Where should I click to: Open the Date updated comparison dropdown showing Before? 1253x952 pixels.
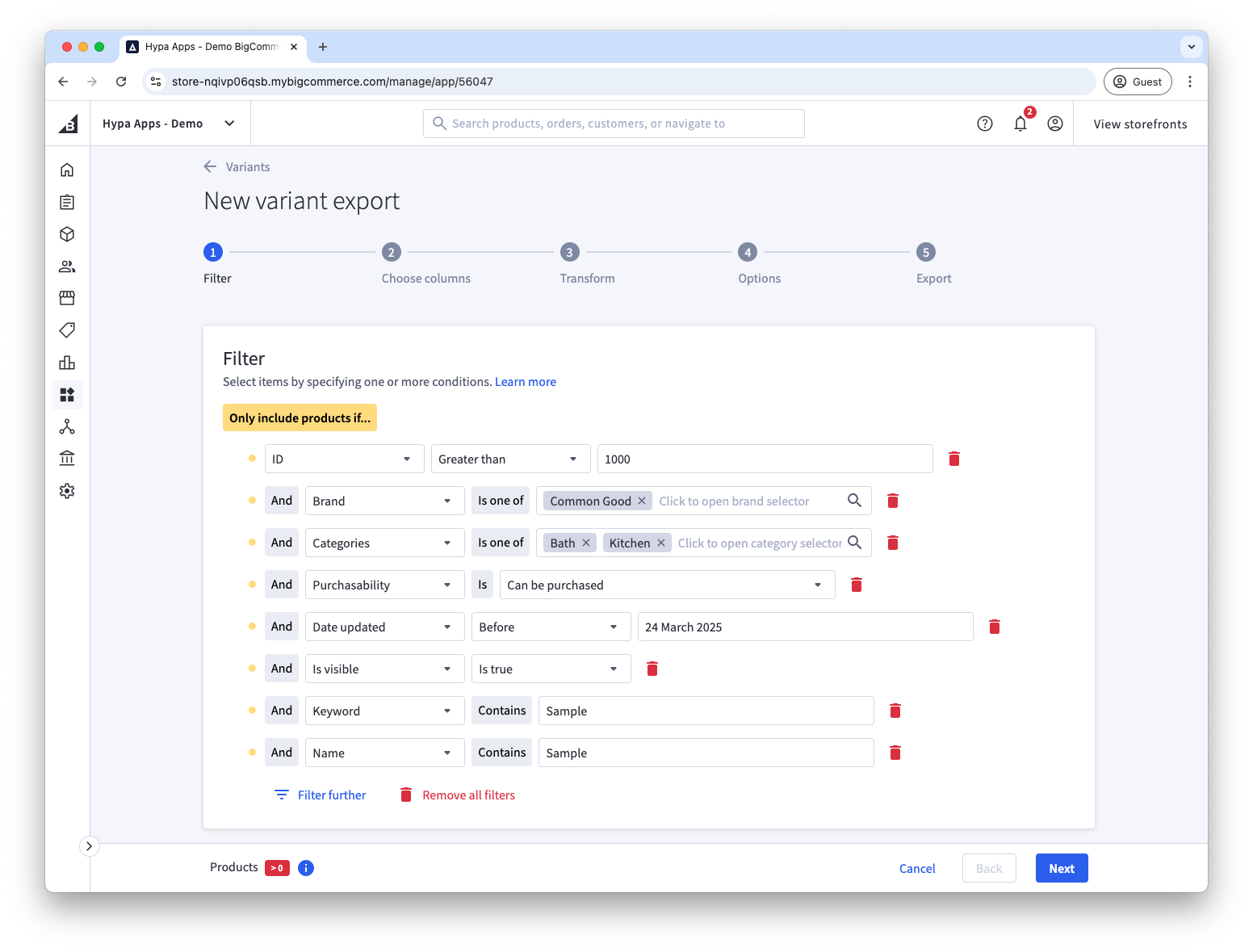click(551, 627)
